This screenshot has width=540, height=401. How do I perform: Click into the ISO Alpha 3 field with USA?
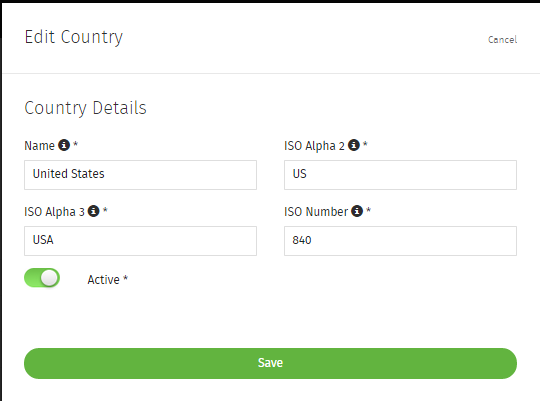(141, 241)
